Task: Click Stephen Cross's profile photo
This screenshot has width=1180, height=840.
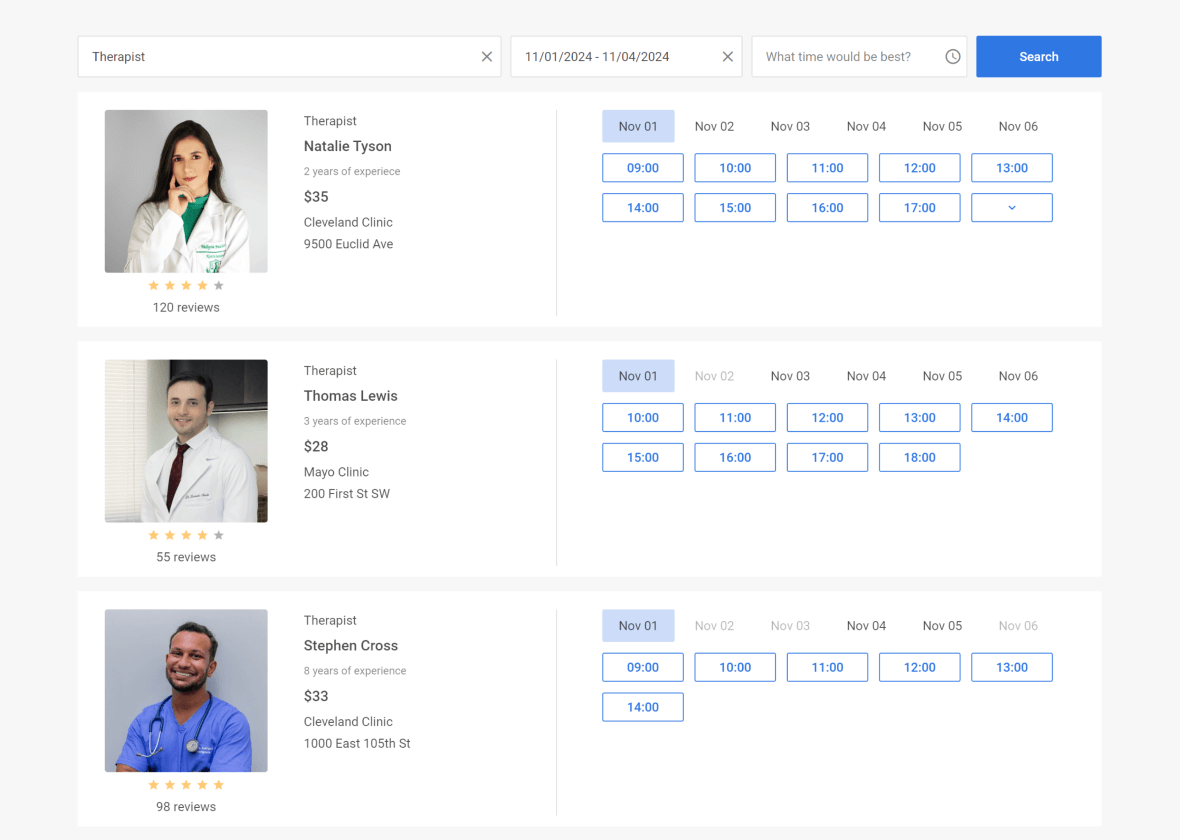Action: pyautogui.click(x=186, y=690)
